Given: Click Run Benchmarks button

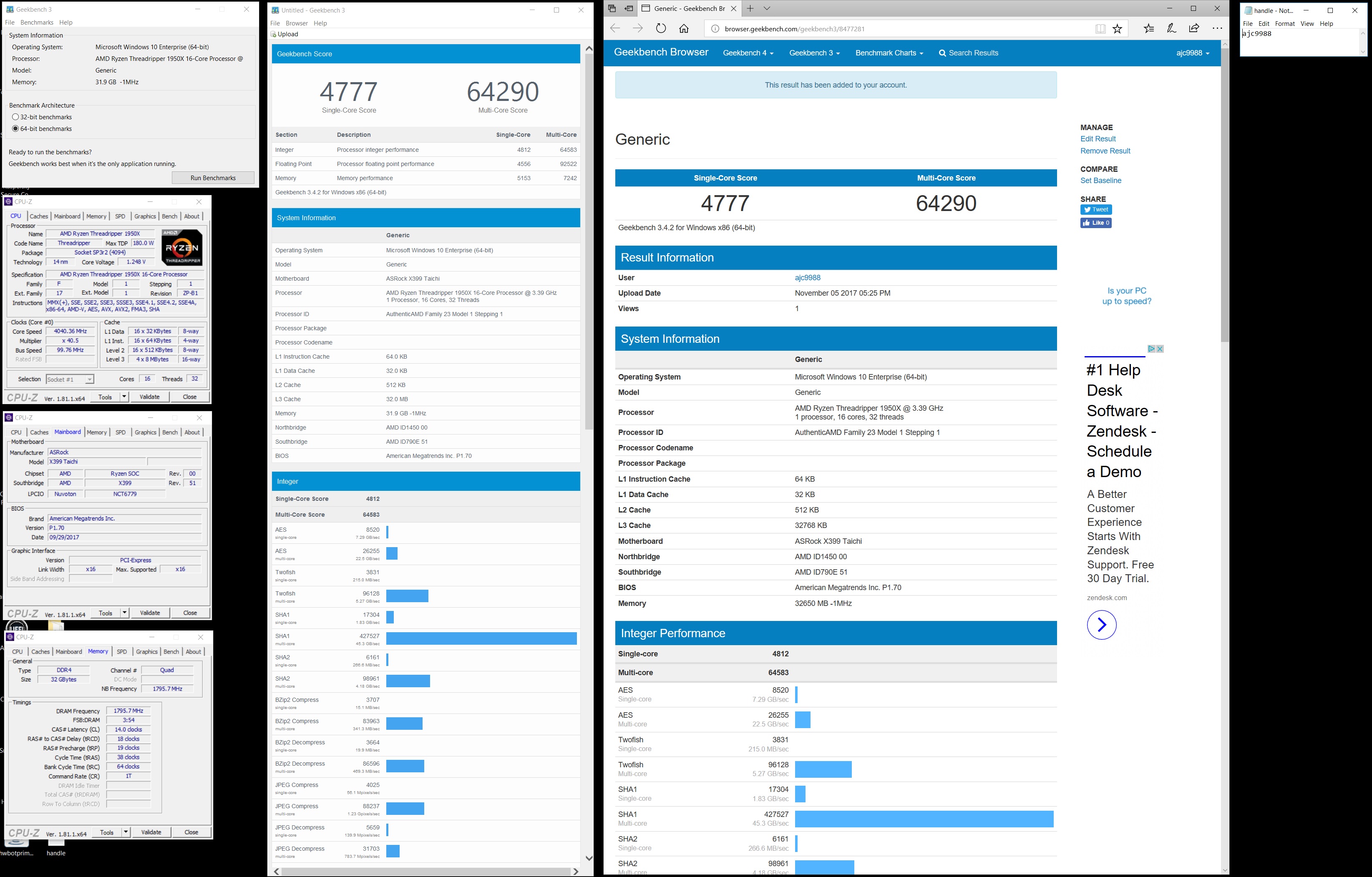Looking at the screenshot, I should [x=213, y=178].
